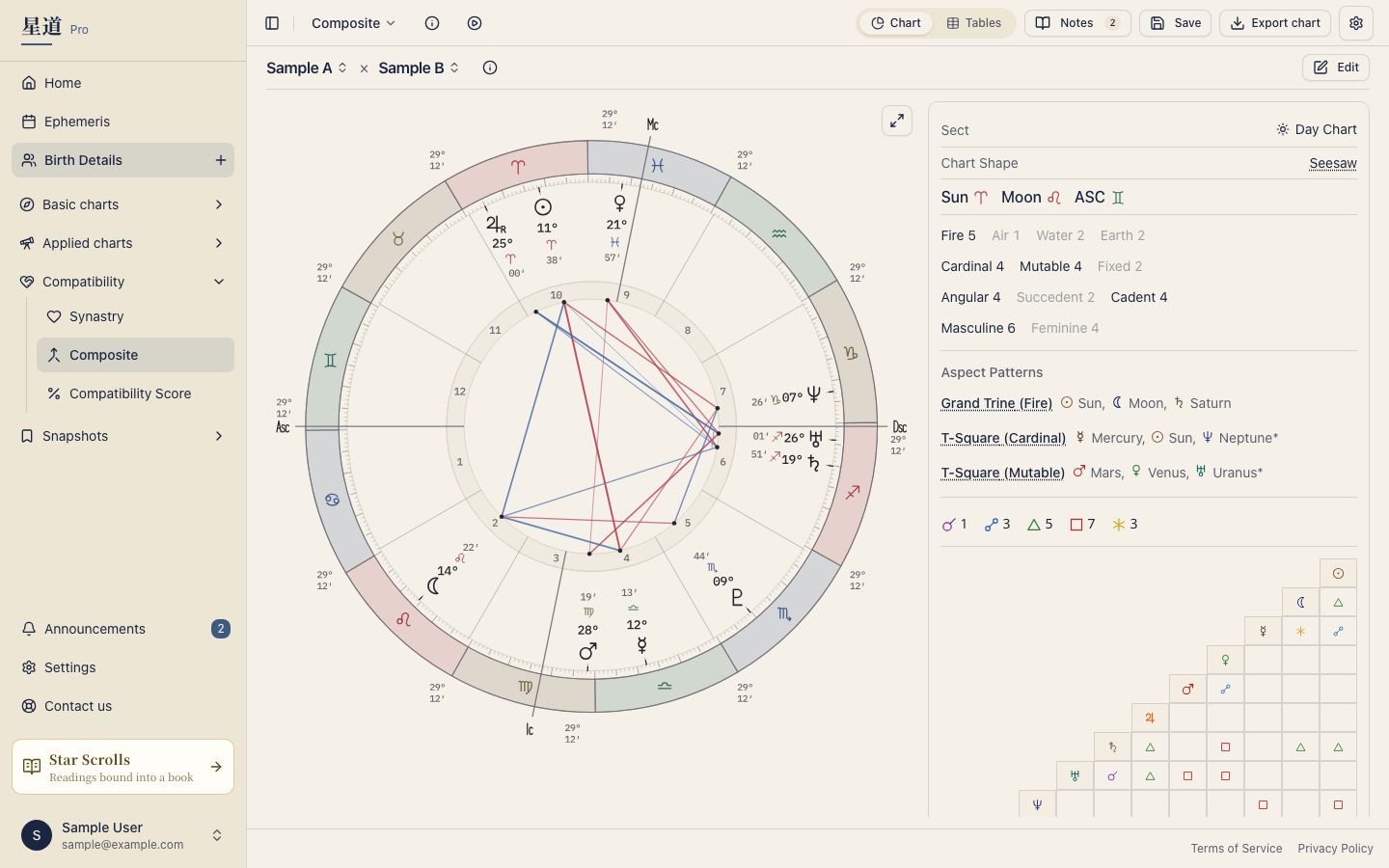
Task: Open the Star Scrolls promo card
Action: (123, 767)
